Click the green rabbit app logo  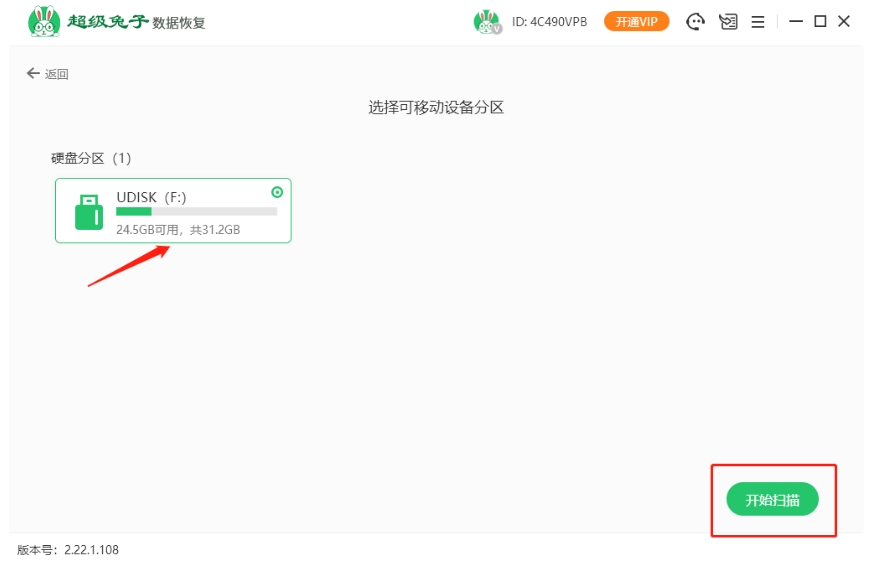tap(43, 21)
